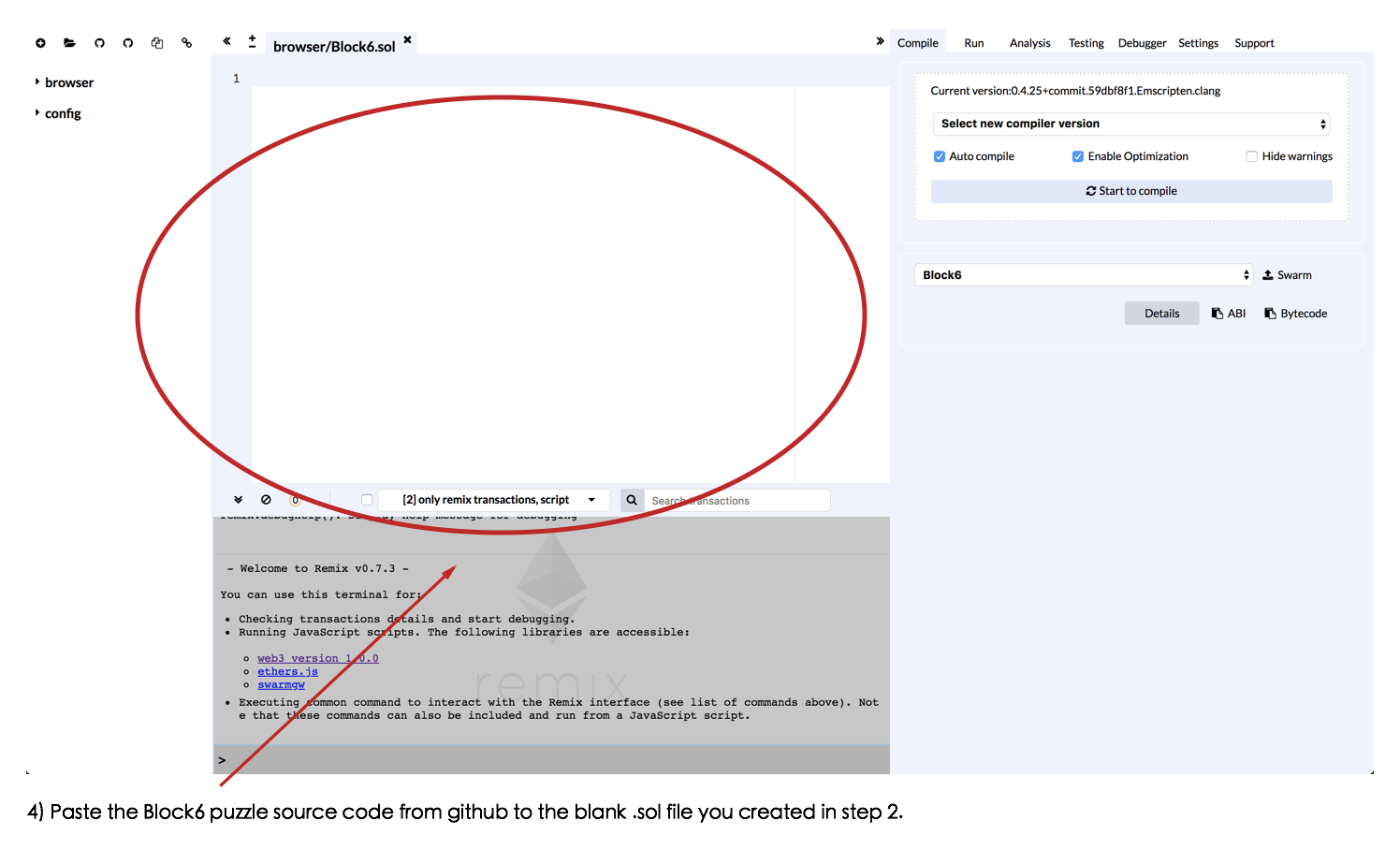Collapse the file explorer with the double-left chevron
This screenshot has height=850, width=1400.
coord(226,41)
